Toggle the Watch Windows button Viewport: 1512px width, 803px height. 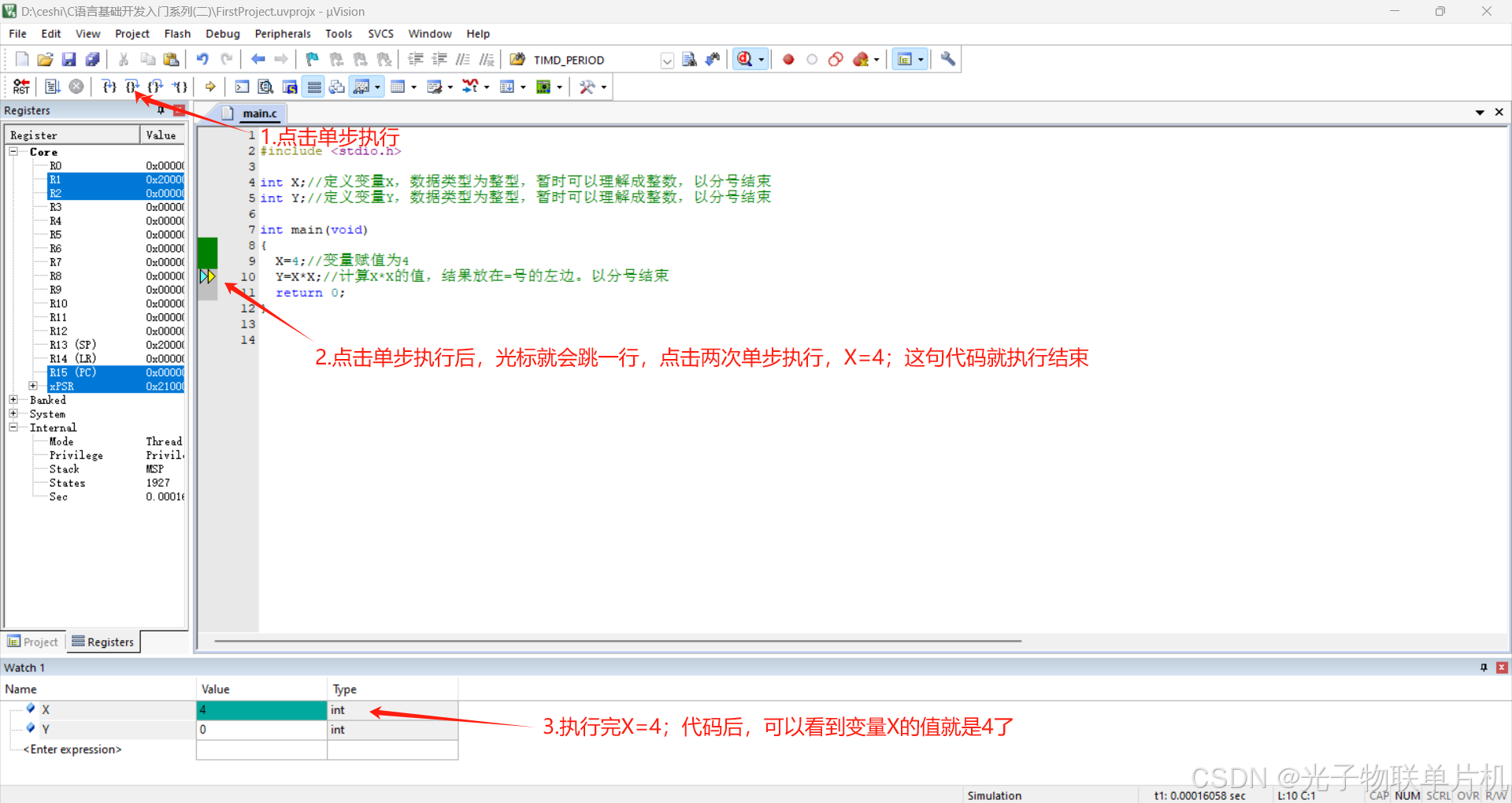(x=362, y=87)
